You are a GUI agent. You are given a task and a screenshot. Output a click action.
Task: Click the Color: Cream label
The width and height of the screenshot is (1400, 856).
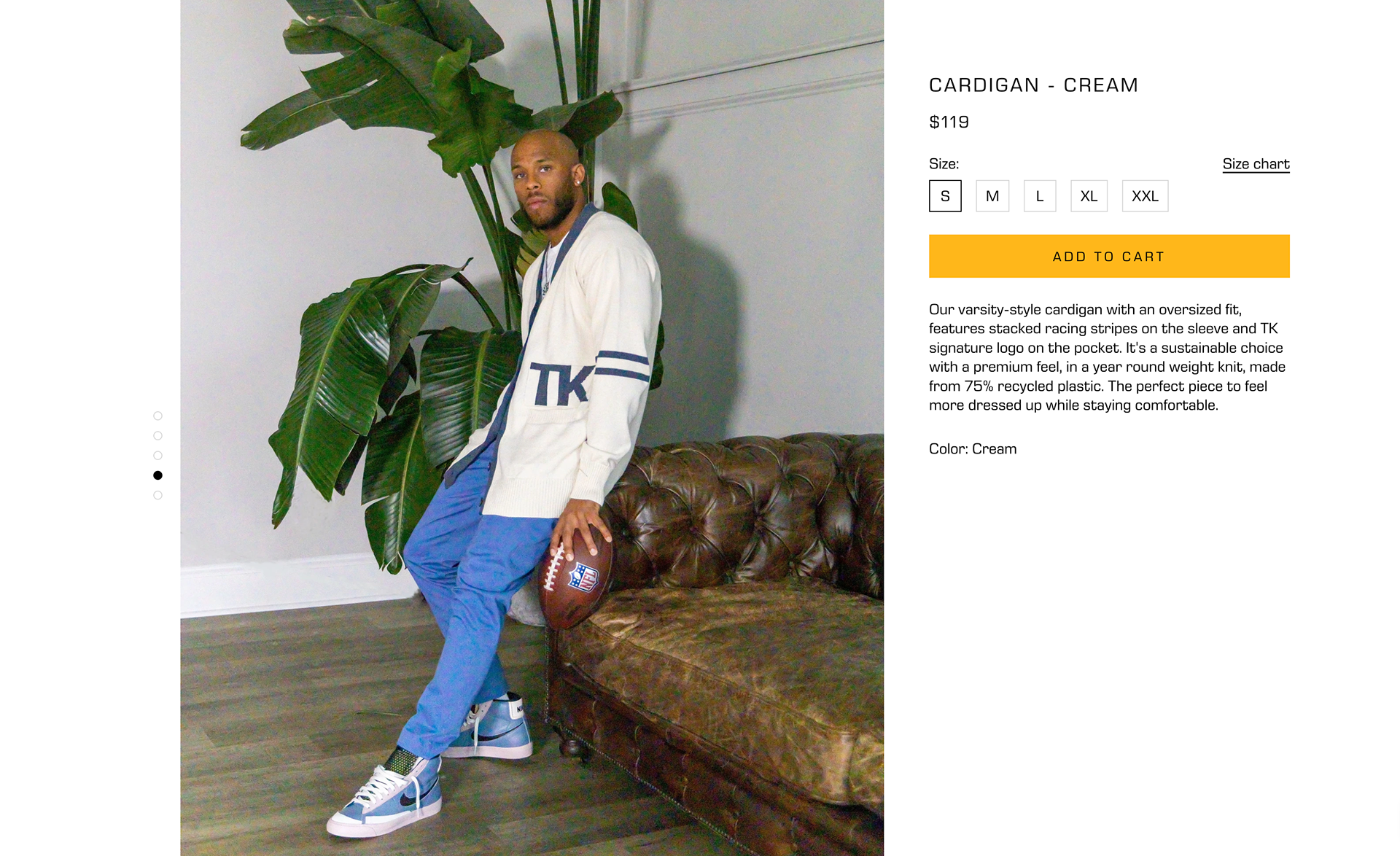(973, 449)
